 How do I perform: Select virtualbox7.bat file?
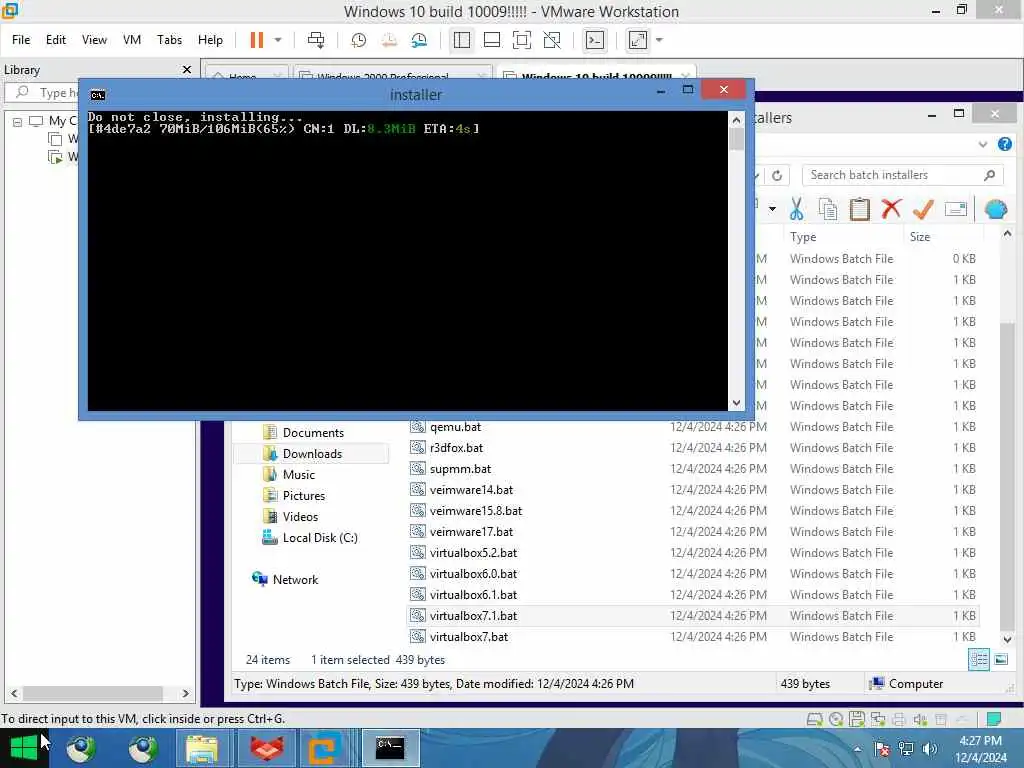coord(468,637)
